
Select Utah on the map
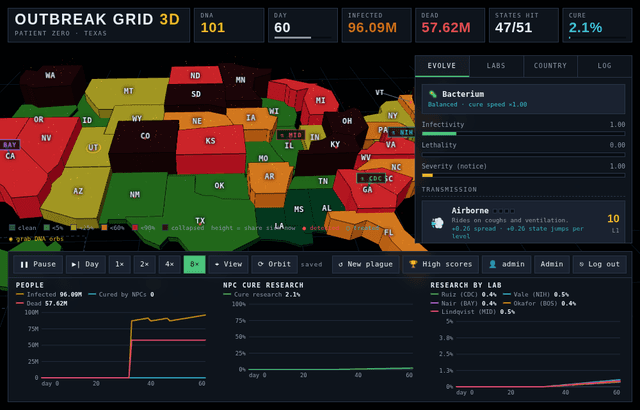(93, 148)
